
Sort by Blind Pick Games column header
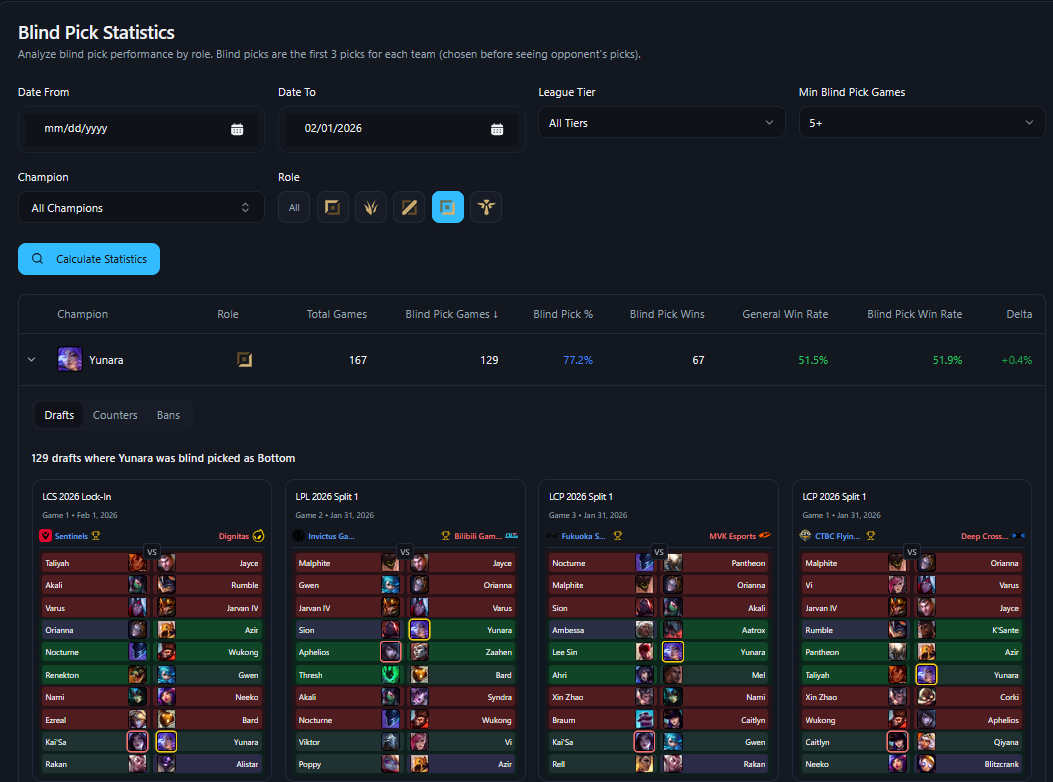[451, 314]
